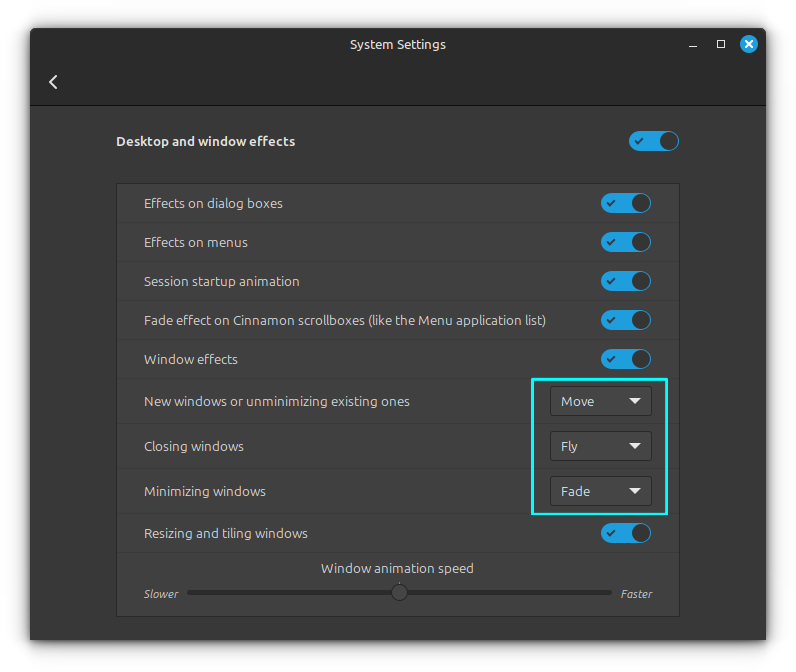Toggle Desktop and window effects master switch
The height and width of the screenshot is (672, 796).
[654, 141]
